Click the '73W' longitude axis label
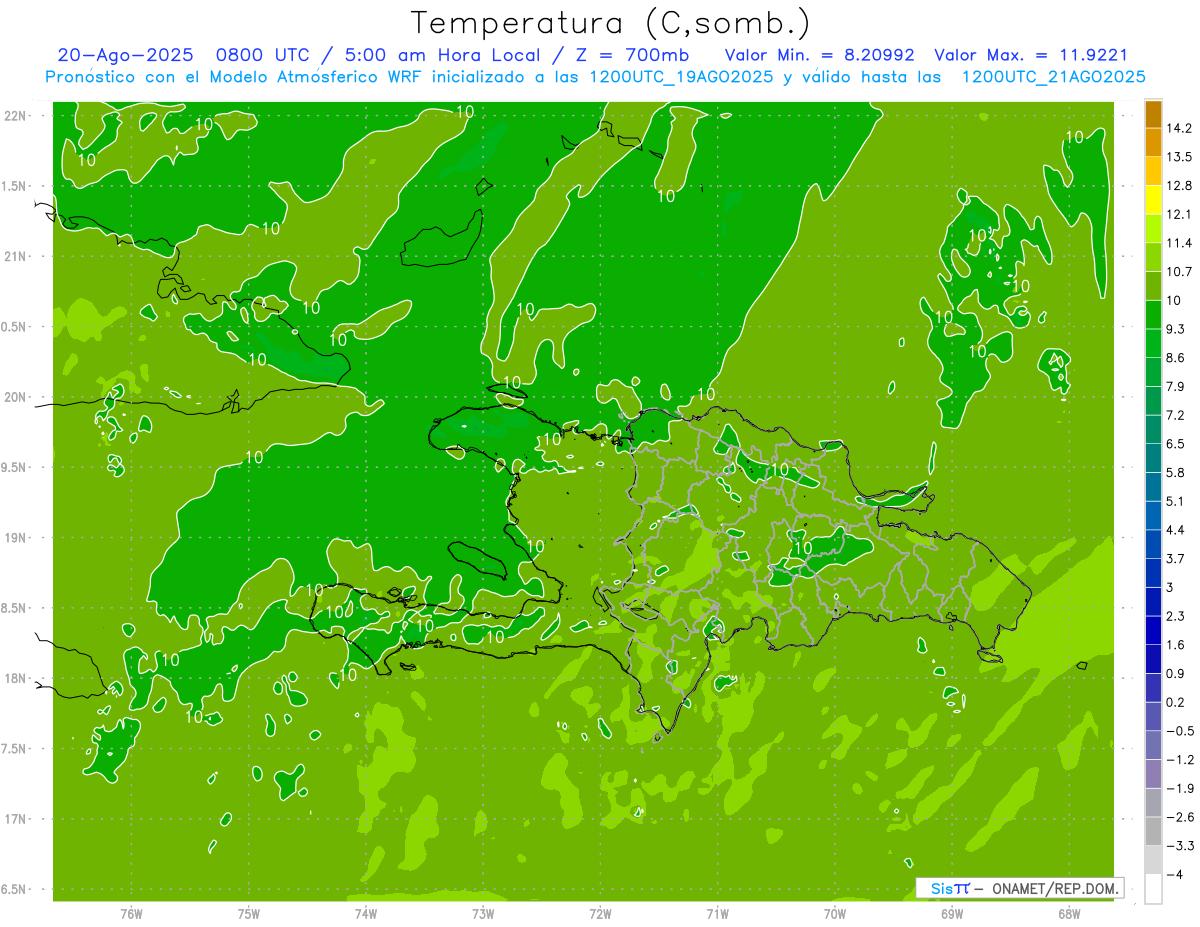1200x927 pixels. tap(483, 913)
